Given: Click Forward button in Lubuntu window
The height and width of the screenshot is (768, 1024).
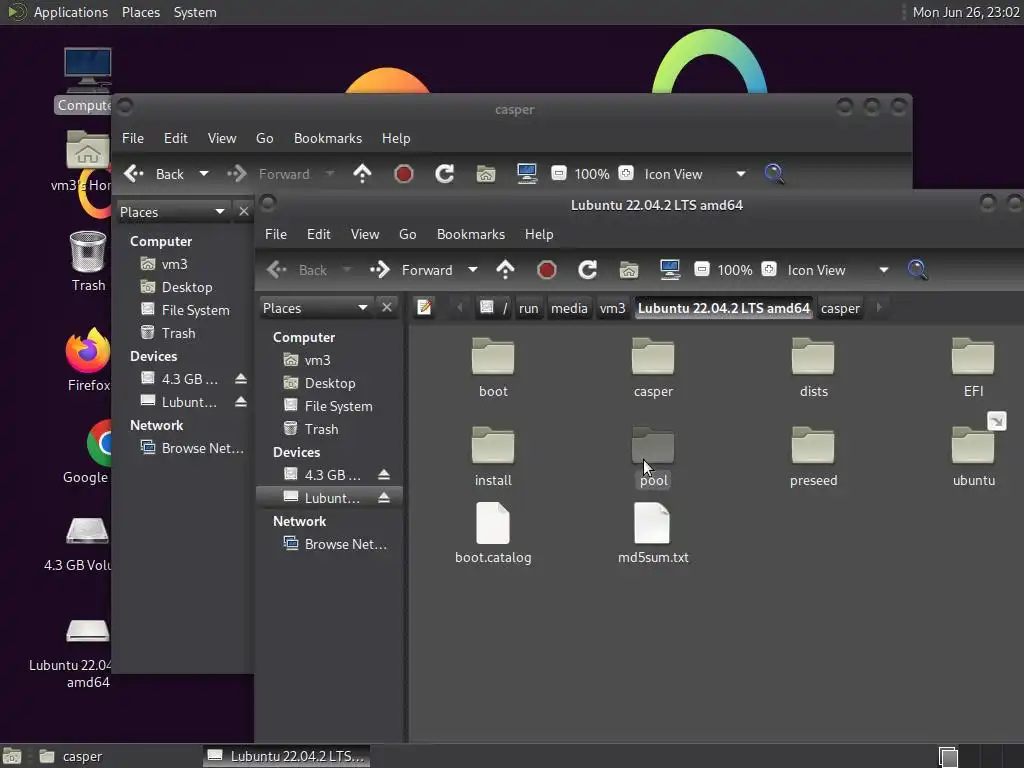Looking at the screenshot, I should point(413,270).
